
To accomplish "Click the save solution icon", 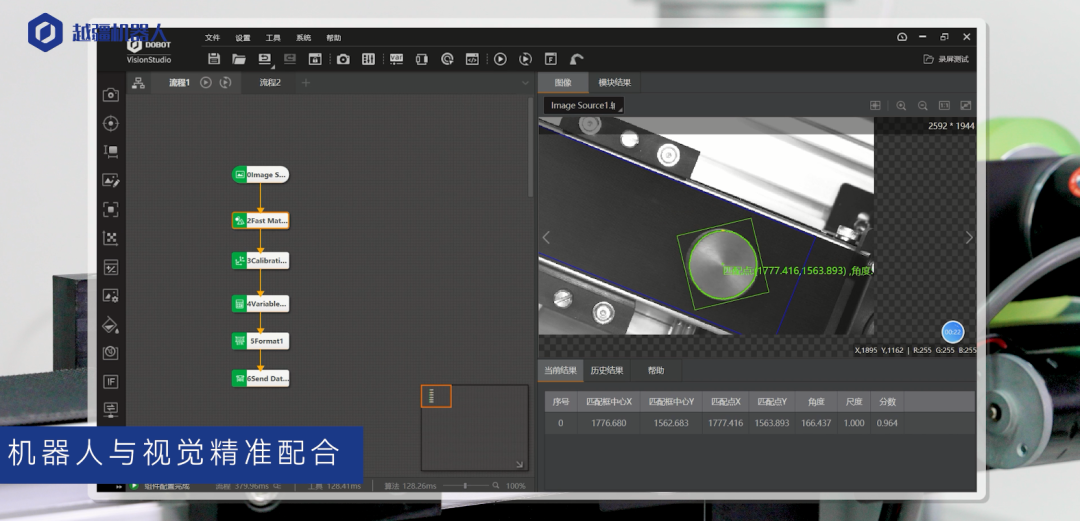I will coord(214,59).
